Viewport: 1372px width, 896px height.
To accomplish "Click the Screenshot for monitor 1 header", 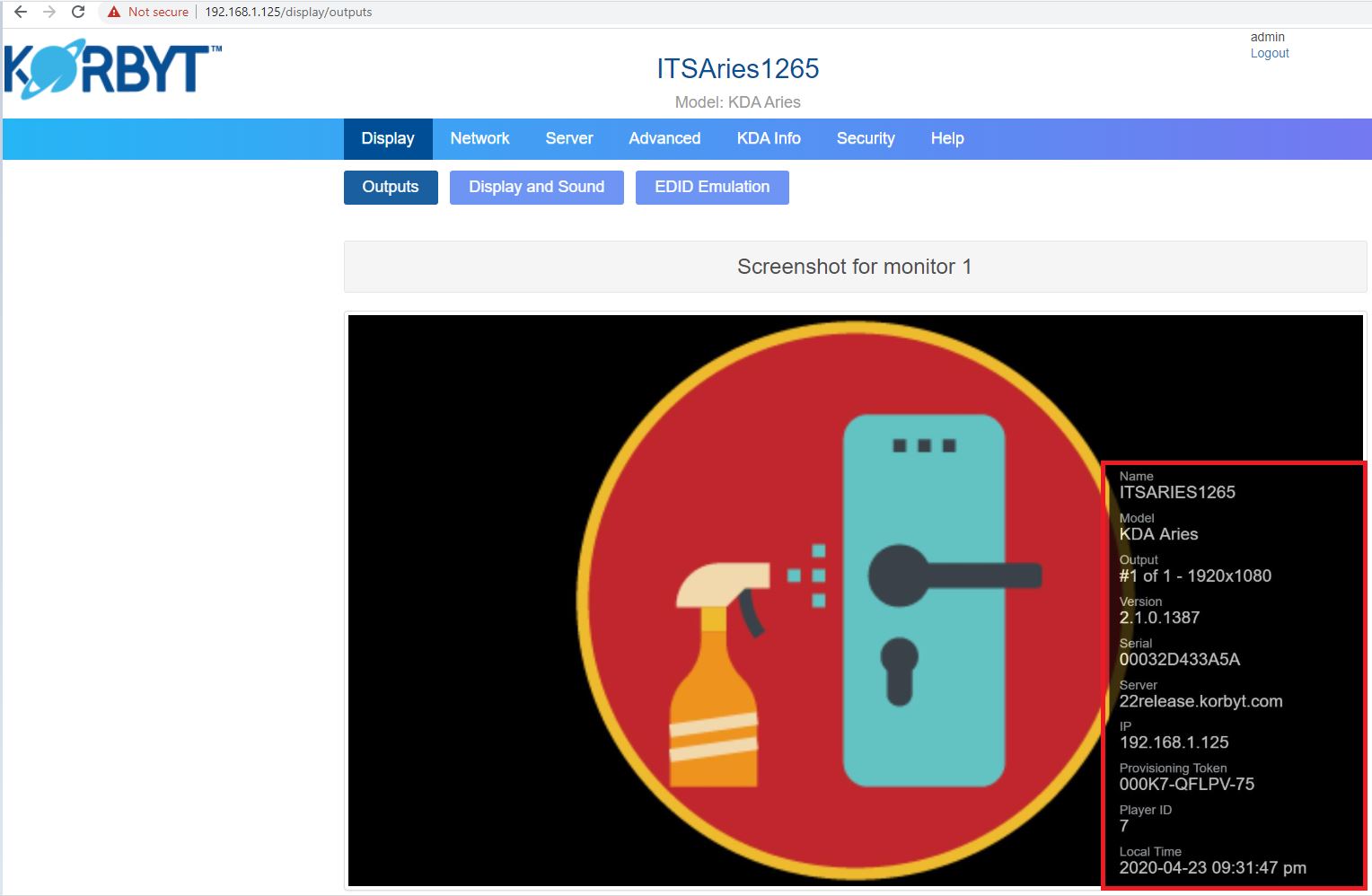I will pos(854,267).
